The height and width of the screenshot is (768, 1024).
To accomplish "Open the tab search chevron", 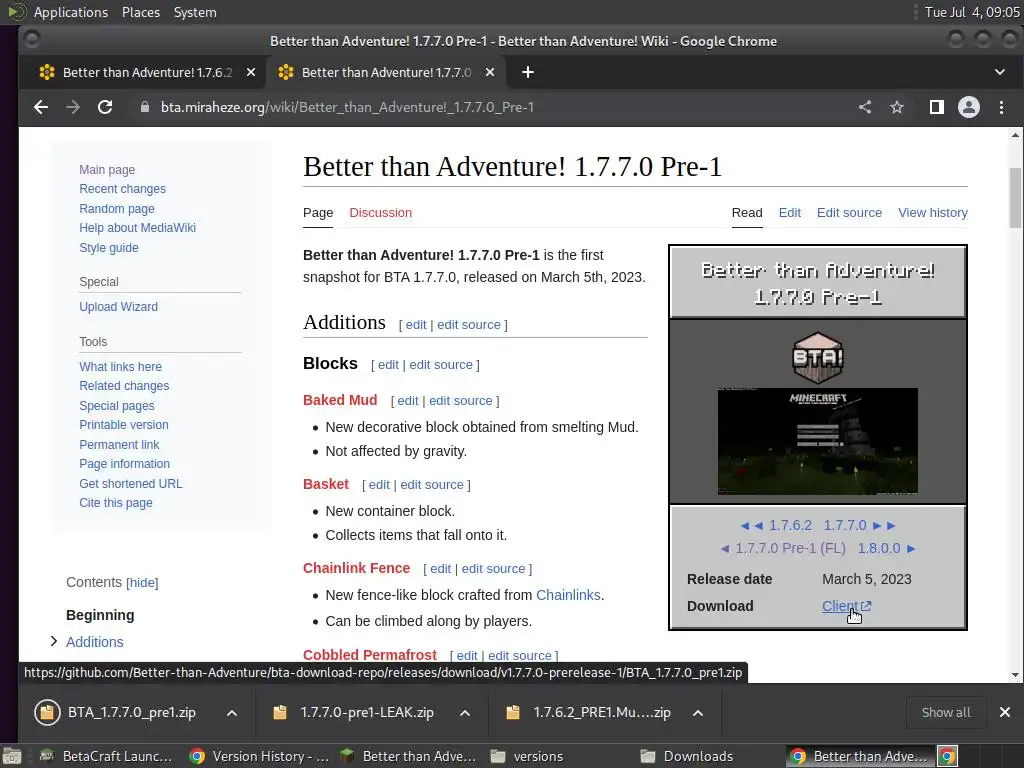I will (1000, 72).
